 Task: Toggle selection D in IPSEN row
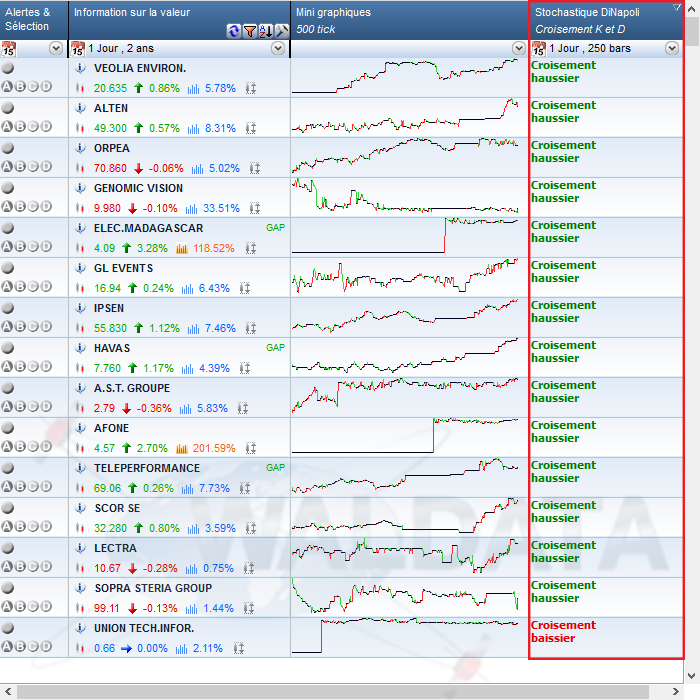pos(46,326)
